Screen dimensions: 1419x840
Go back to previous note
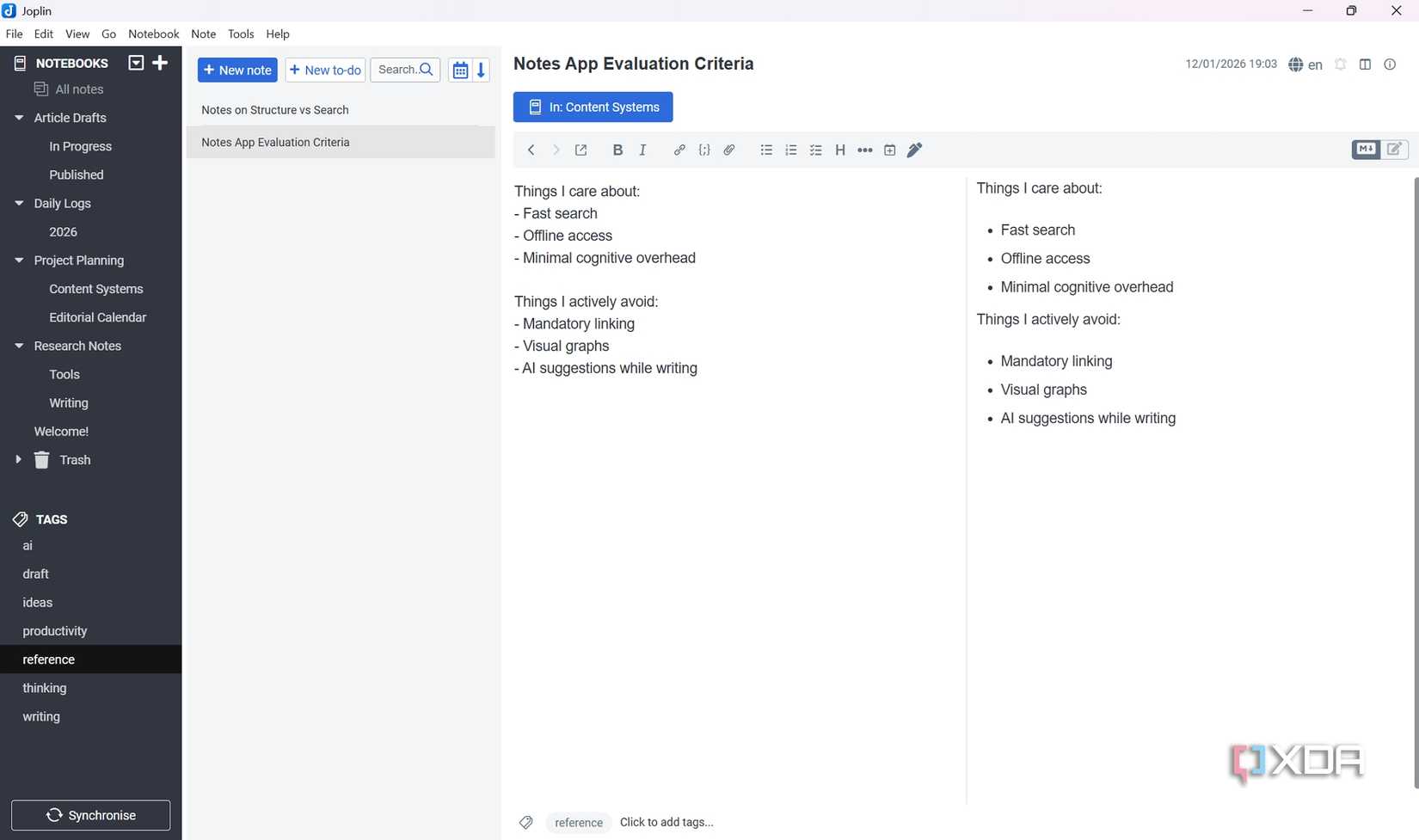tap(531, 150)
